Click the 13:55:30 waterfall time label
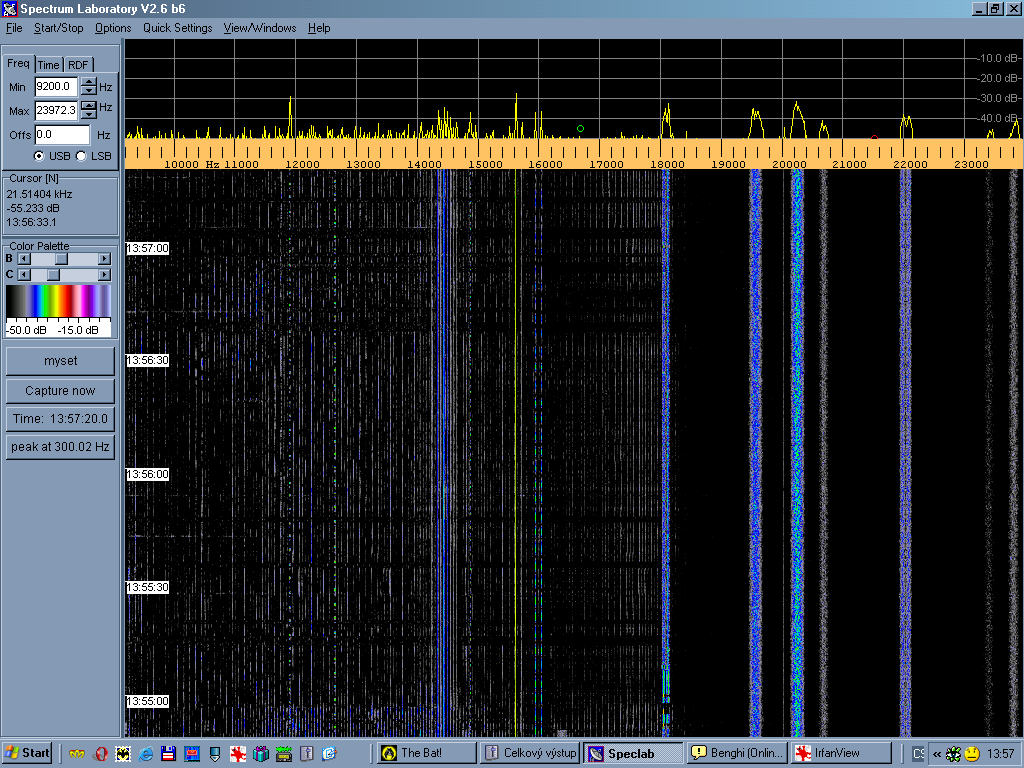 click(x=148, y=587)
